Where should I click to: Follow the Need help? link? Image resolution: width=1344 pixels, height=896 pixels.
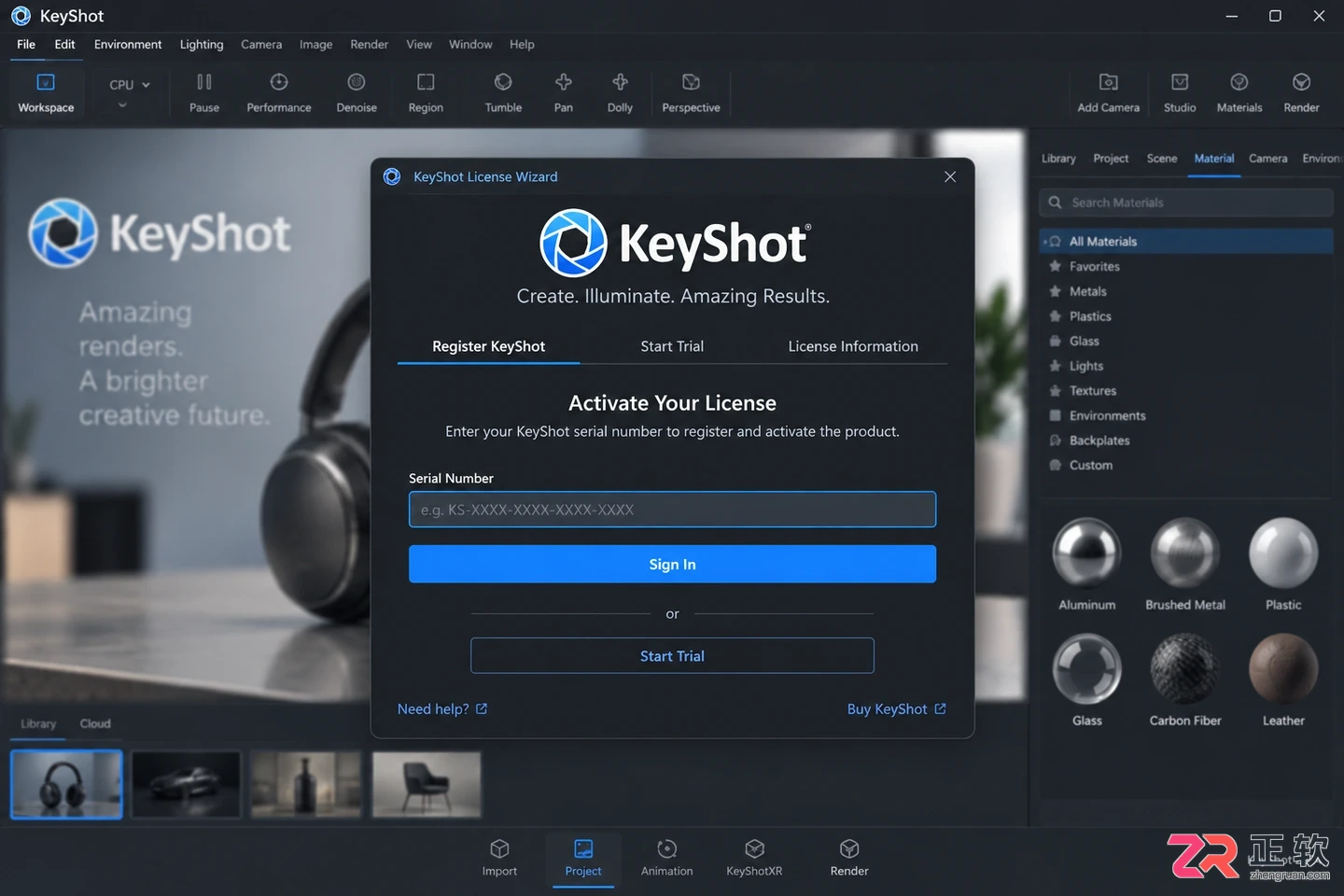tap(442, 709)
